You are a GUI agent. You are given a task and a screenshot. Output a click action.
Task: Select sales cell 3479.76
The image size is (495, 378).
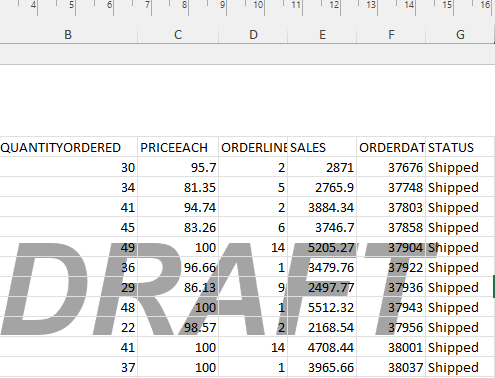[322, 267]
